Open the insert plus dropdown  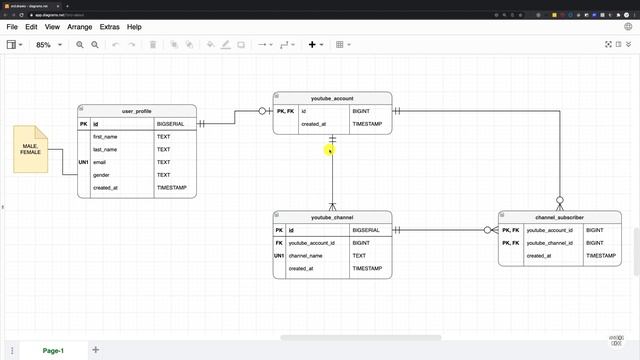316,44
